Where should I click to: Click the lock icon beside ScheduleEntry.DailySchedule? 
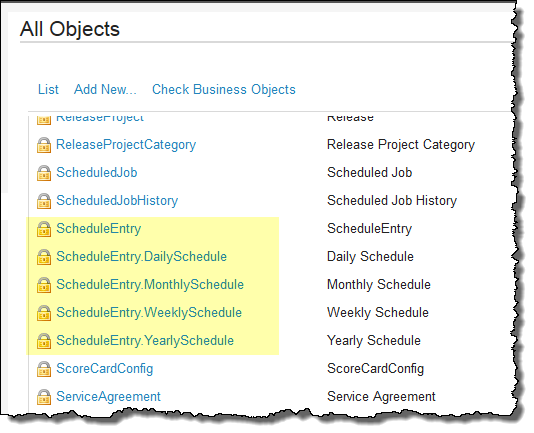[x=44, y=257]
